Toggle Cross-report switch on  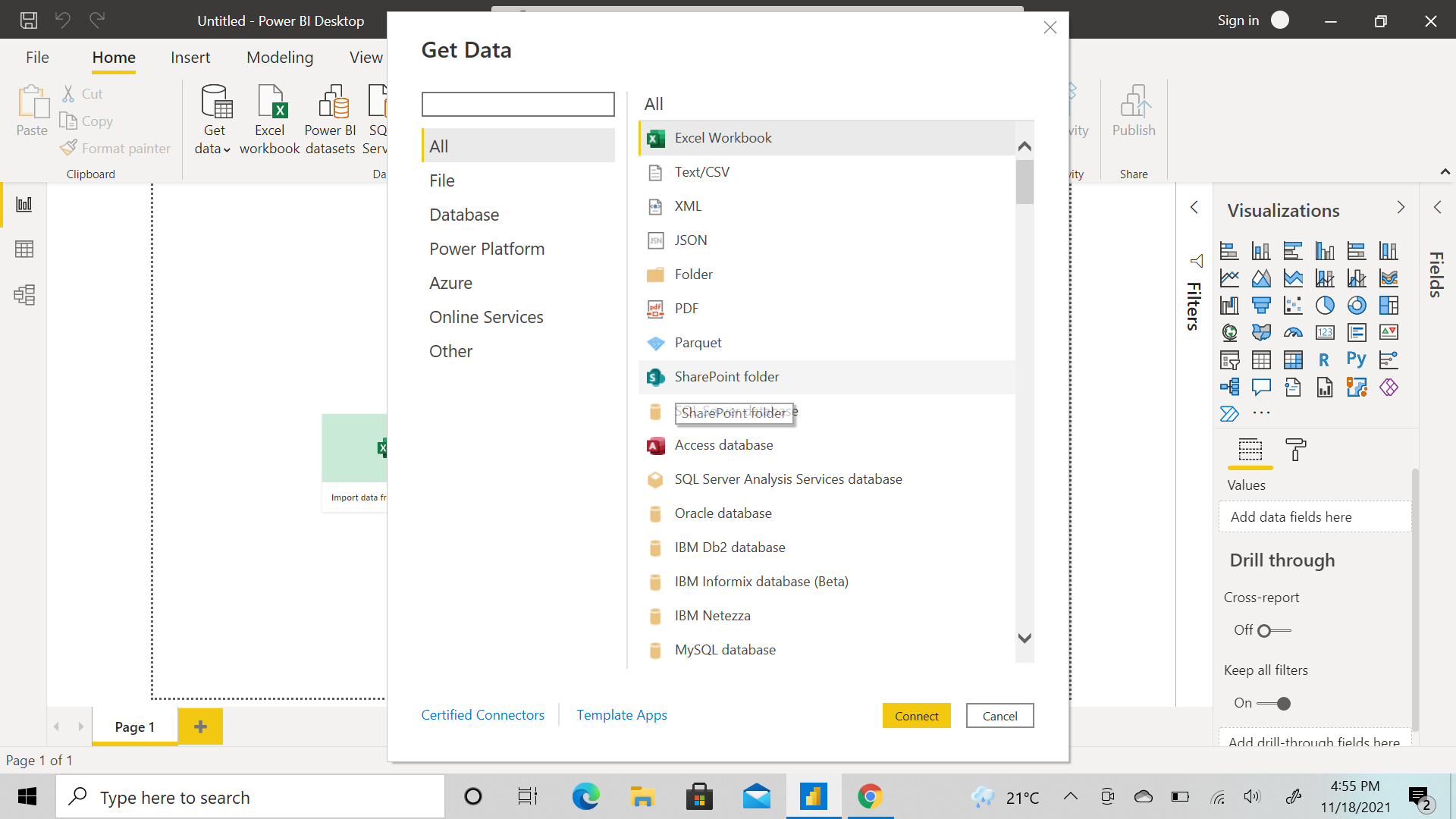pyautogui.click(x=1274, y=630)
